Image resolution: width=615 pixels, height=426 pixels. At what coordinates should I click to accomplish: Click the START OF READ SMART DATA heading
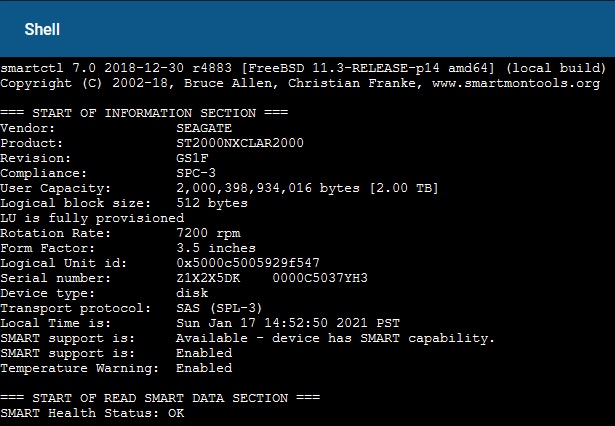click(160, 398)
